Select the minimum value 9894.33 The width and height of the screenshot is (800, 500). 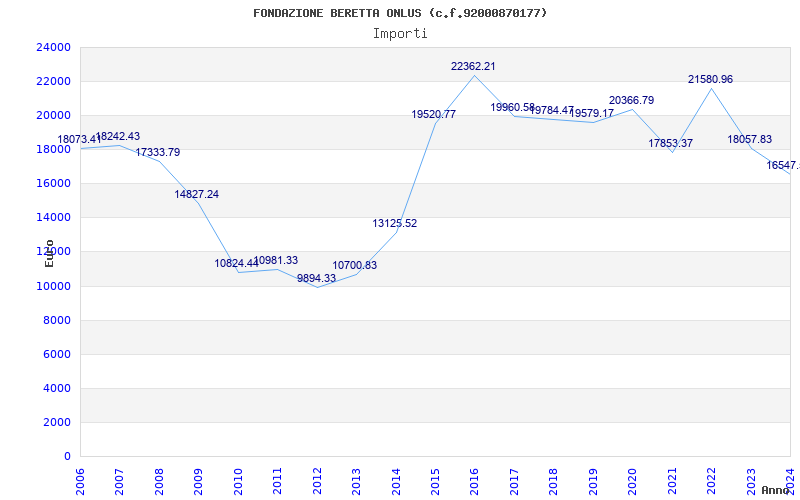pos(316,278)
